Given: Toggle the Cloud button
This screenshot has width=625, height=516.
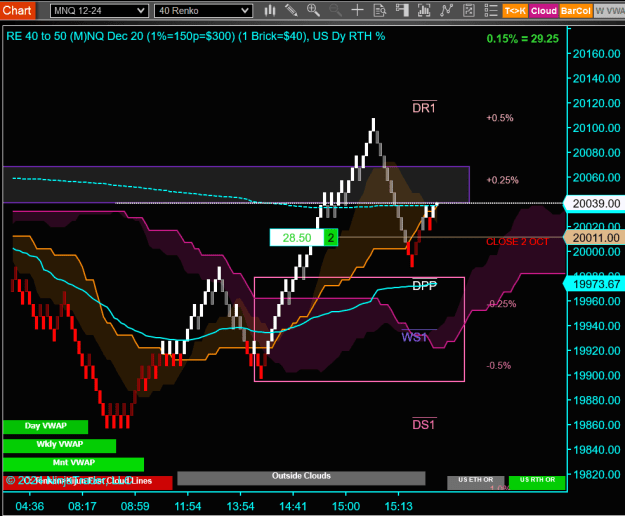Looking at the screenshot, I should (543, 11).
